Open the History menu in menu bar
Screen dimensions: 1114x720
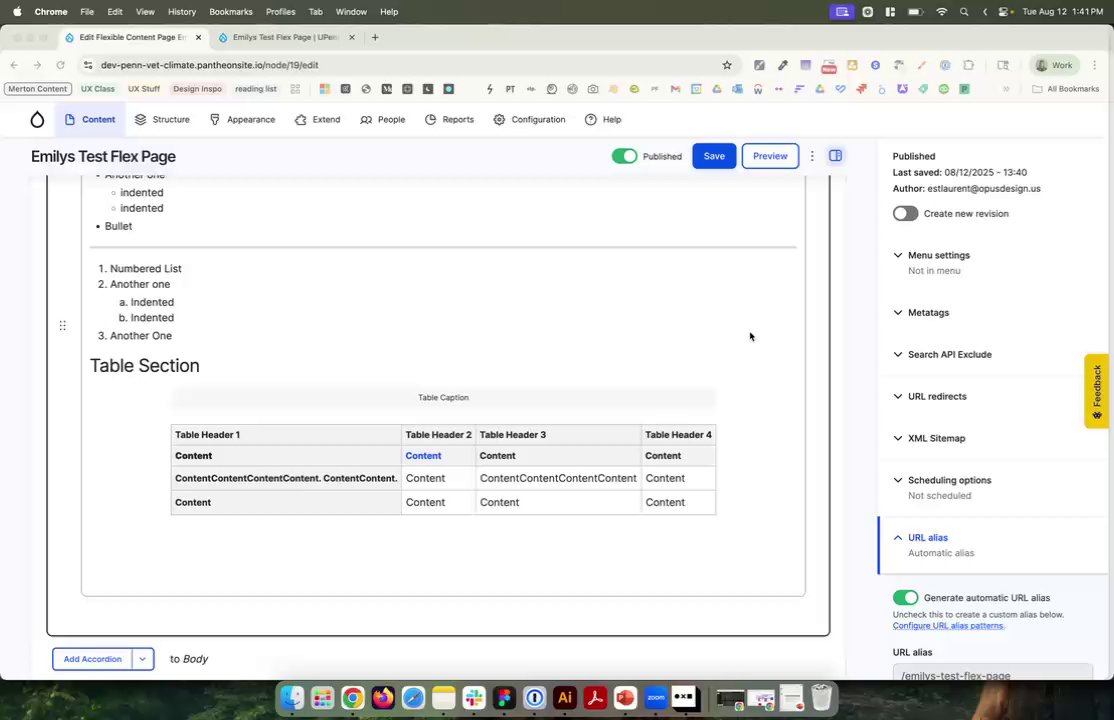pyautogui.click(x=182, y=11)
